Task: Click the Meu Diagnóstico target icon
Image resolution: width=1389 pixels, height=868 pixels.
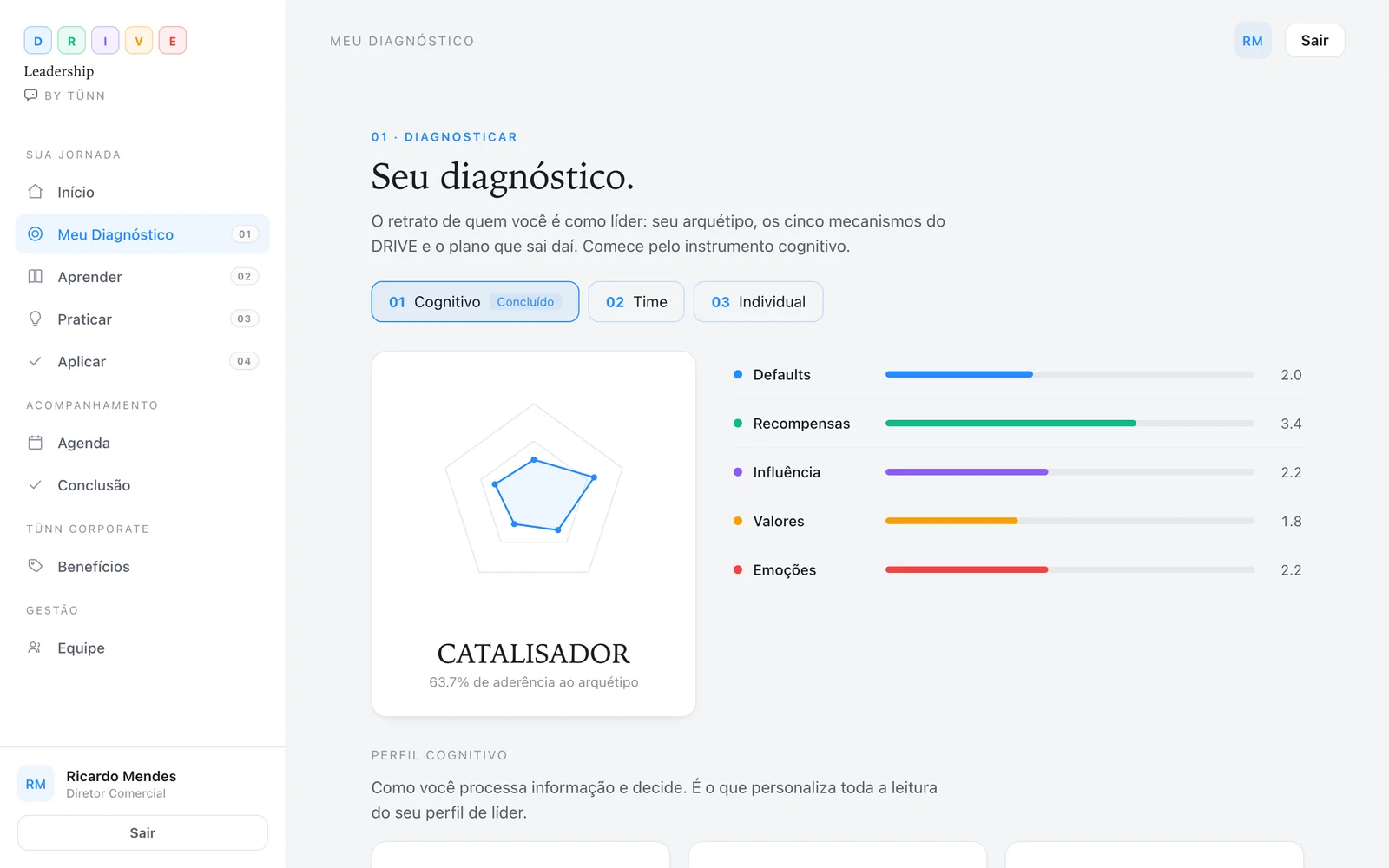Action: coord(36,234)
